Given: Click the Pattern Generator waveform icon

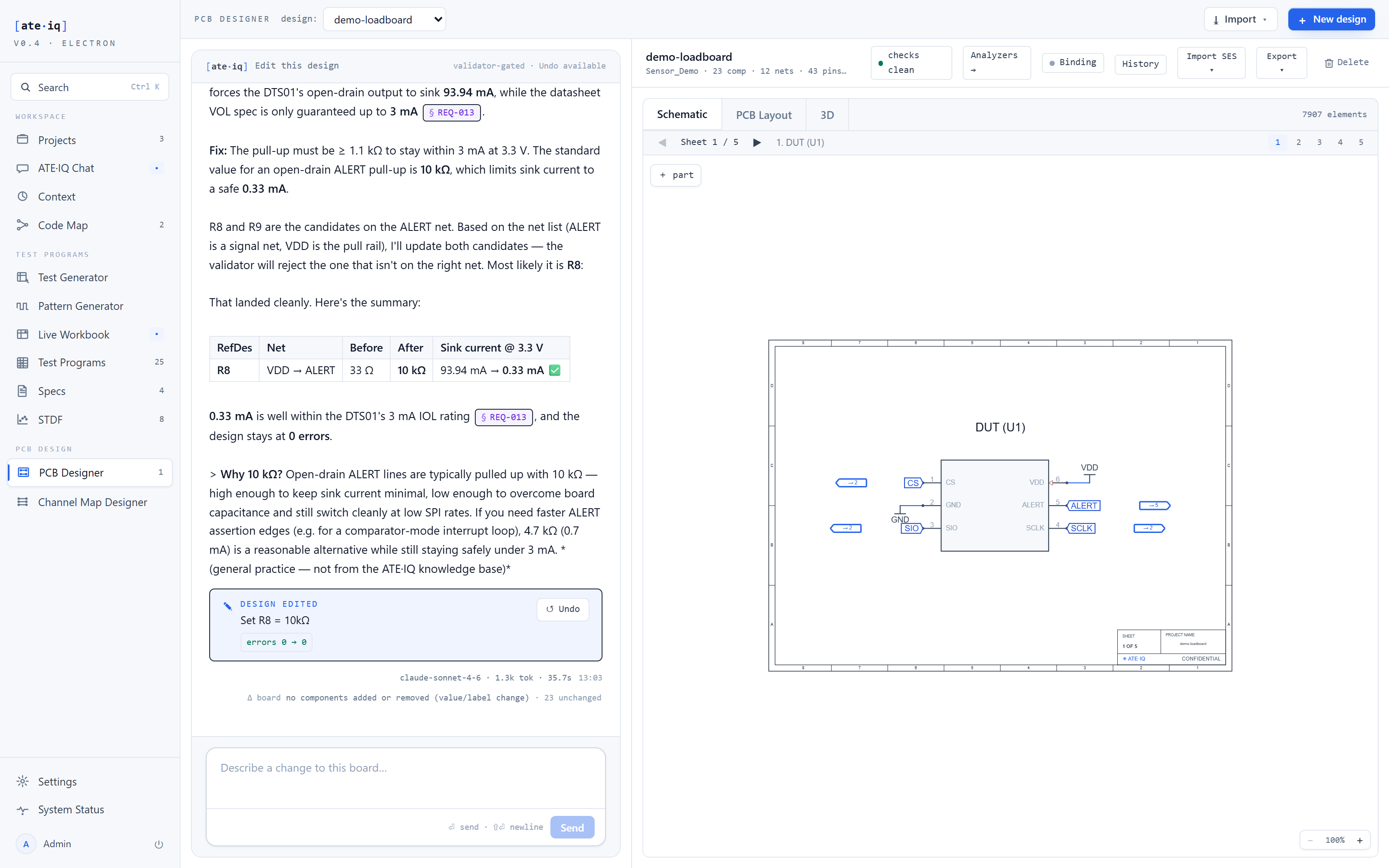Looking at the screenshot, I should point(23,306).
